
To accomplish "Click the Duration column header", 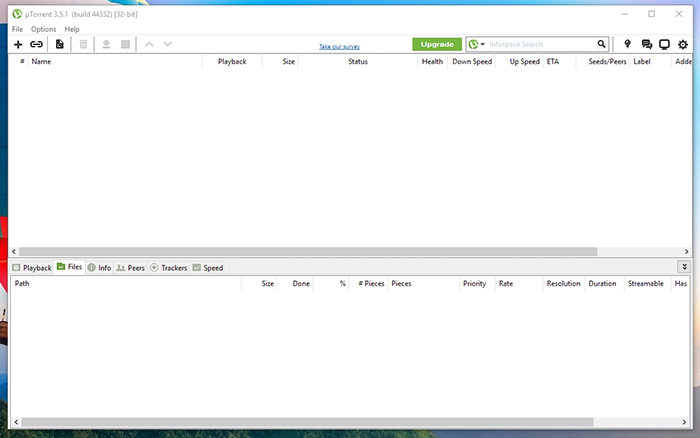I will 604,284.
